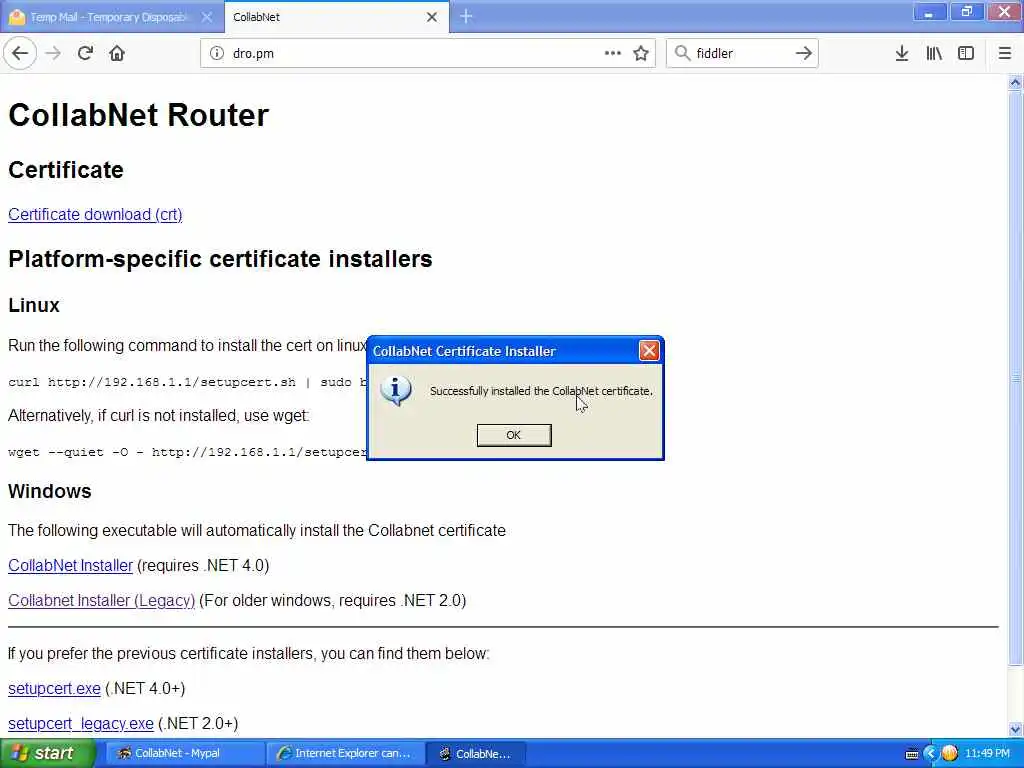1024x768 pixels.
Task: Click the forward navigation arrow
Action: point(53,53)
